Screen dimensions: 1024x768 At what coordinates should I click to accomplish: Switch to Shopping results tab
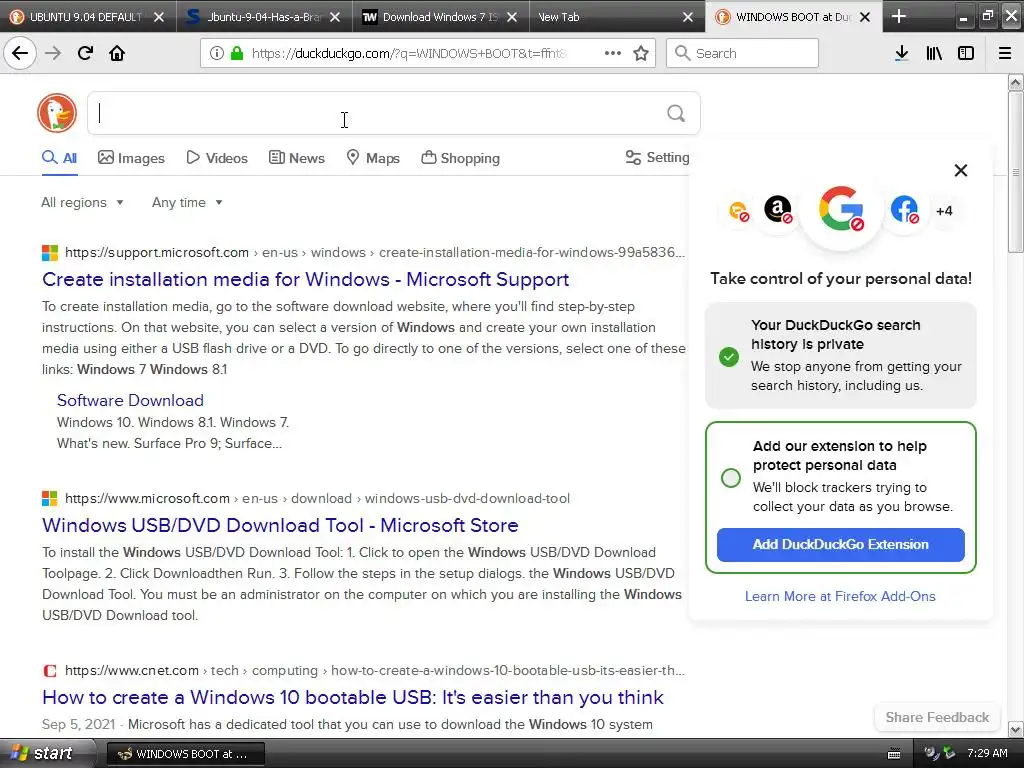(x=460, y=158)
